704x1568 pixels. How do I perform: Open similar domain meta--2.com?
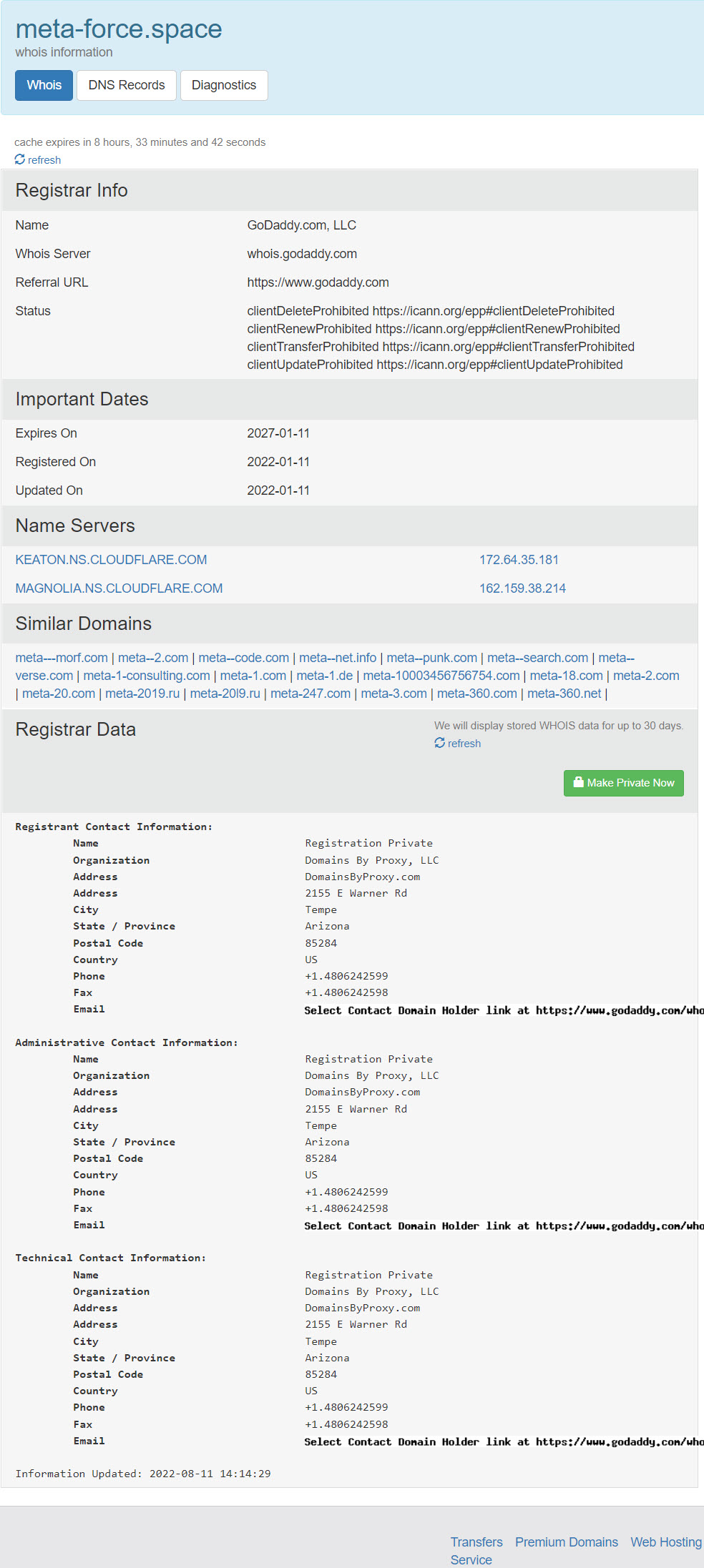153,658
